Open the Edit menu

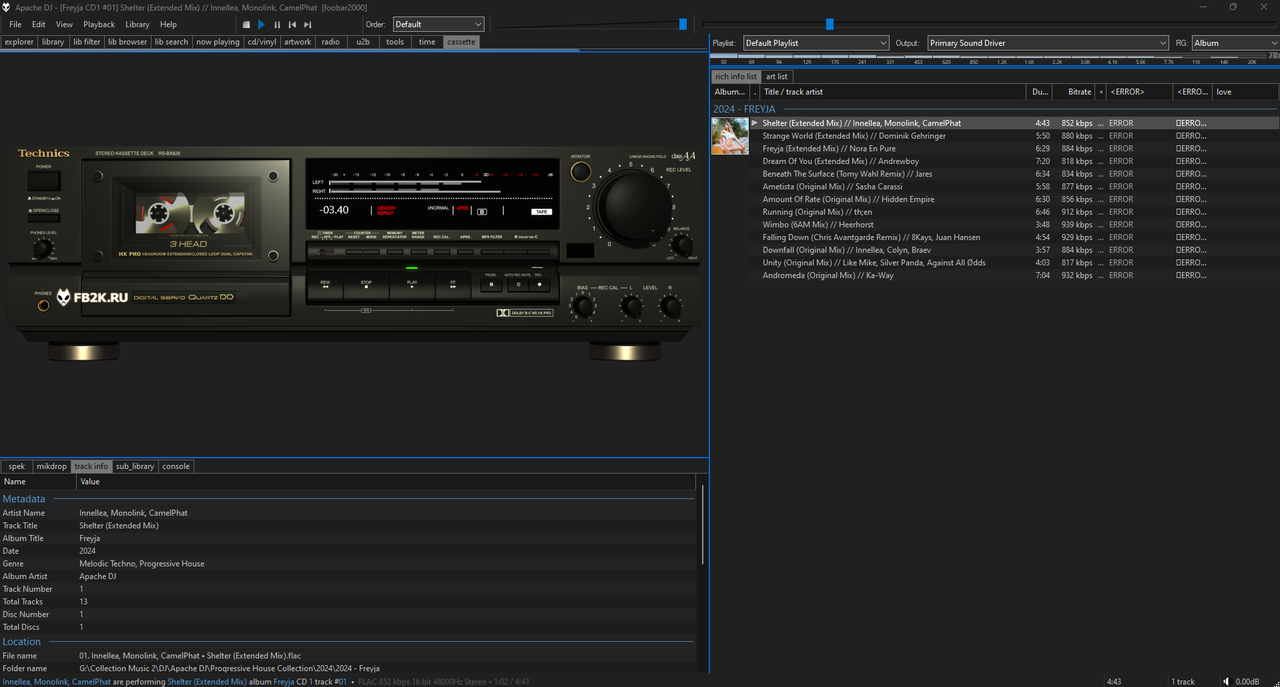point(38,24)
